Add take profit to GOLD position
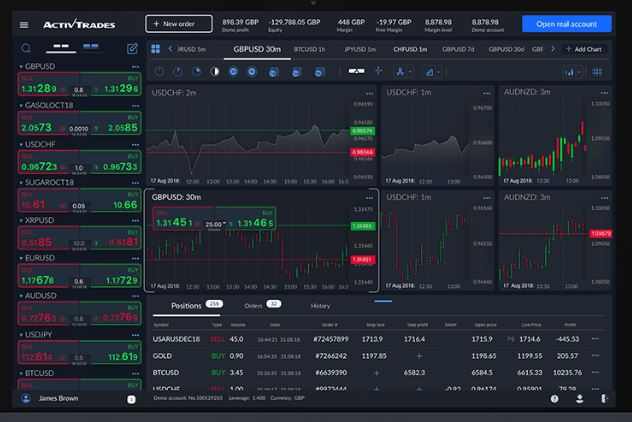The image size is (632, 422). 419,356
